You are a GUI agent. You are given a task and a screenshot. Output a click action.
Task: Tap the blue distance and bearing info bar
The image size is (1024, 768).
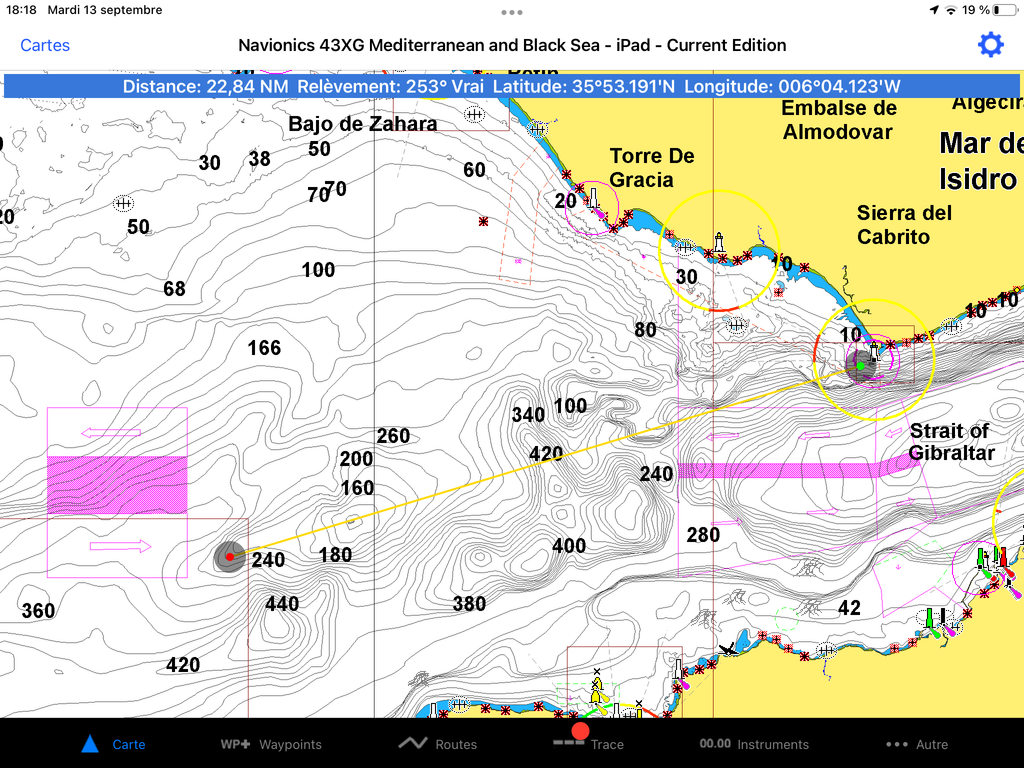pyautogui.click(x=511, y=86)
